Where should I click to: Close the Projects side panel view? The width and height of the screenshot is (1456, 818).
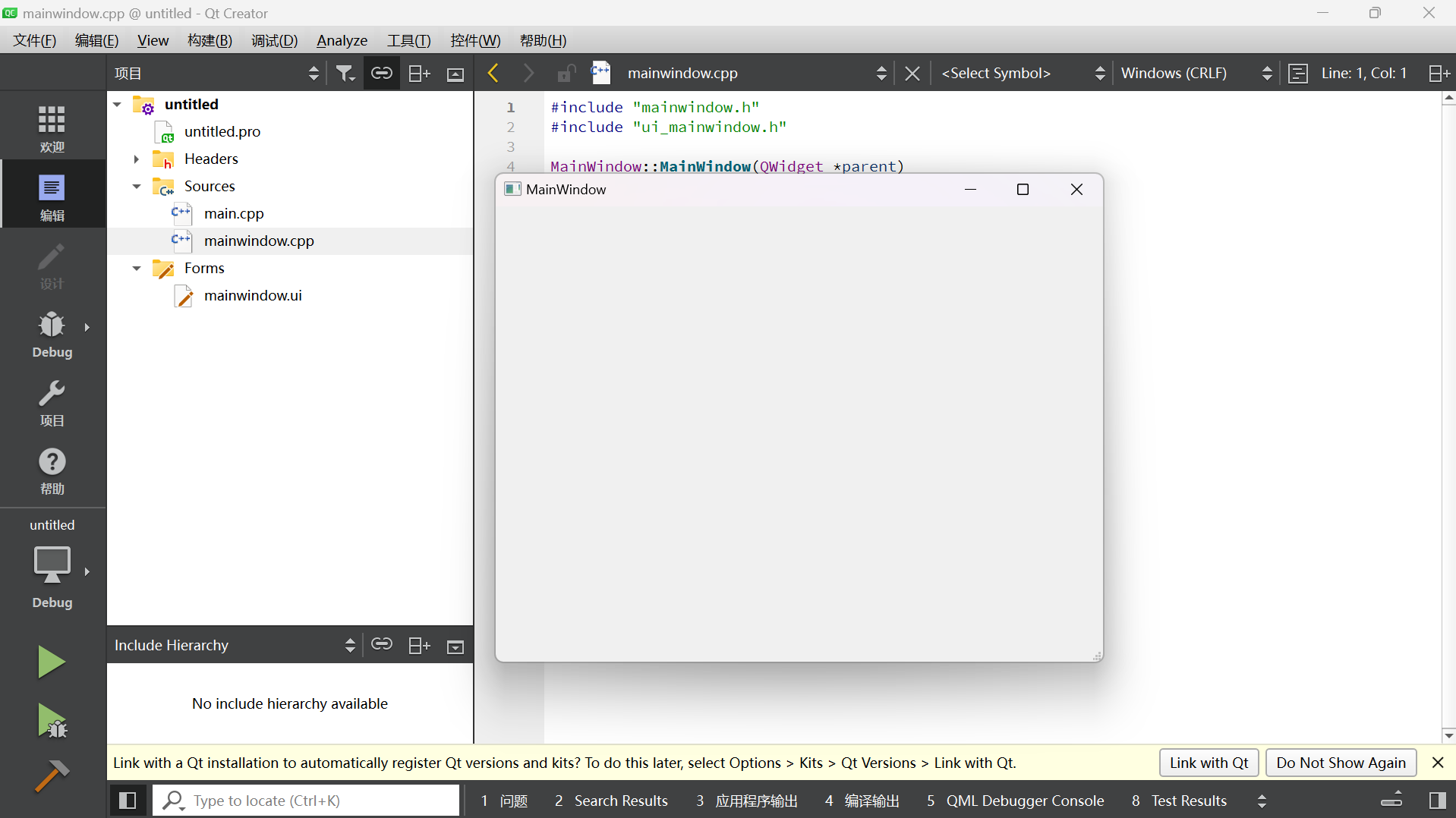click(455, 73)
